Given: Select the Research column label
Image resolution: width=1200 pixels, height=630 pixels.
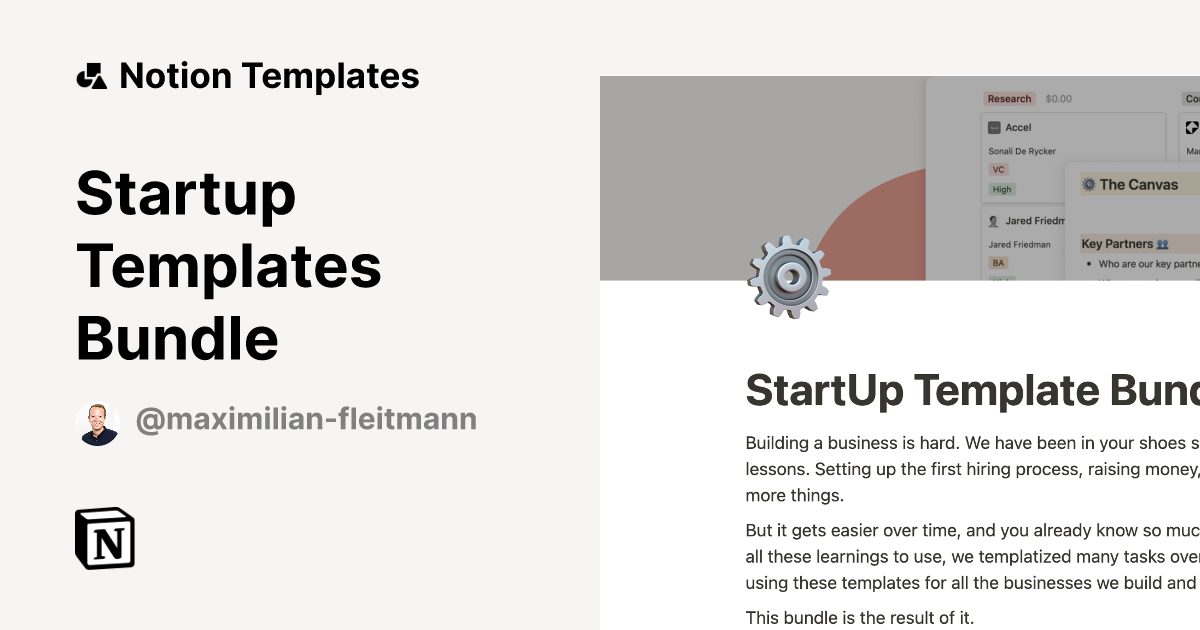Looking at the screenshot, I should coord(1009,98).
